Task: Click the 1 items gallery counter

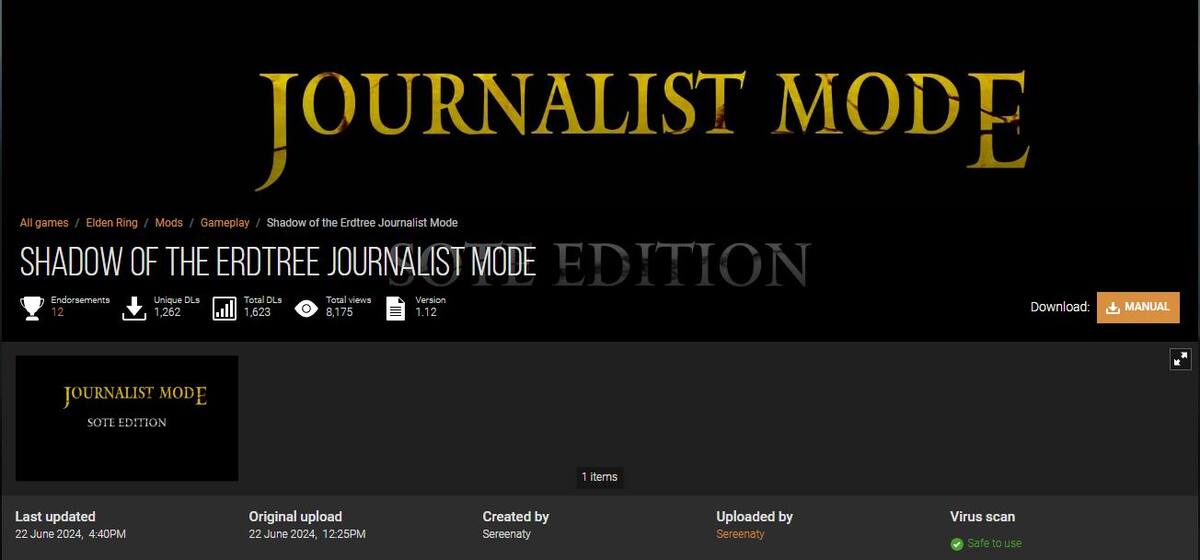Action: click(x=600, y=477)
